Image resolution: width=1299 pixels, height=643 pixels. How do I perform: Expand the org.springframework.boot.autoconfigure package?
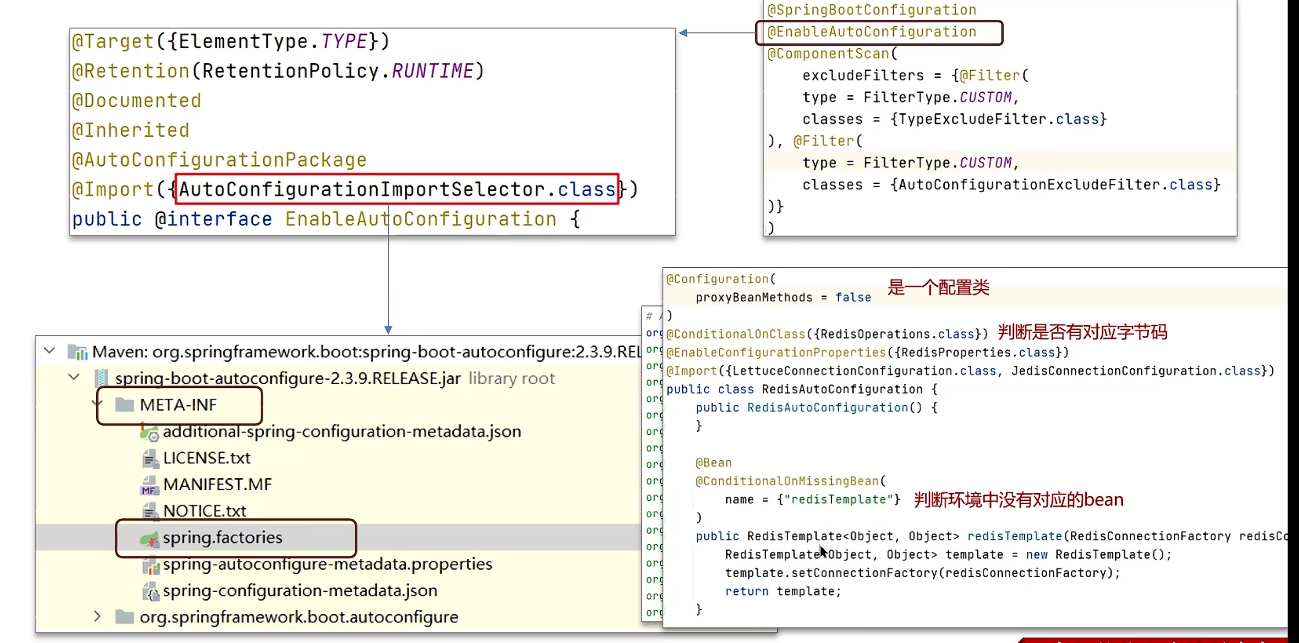97,617
